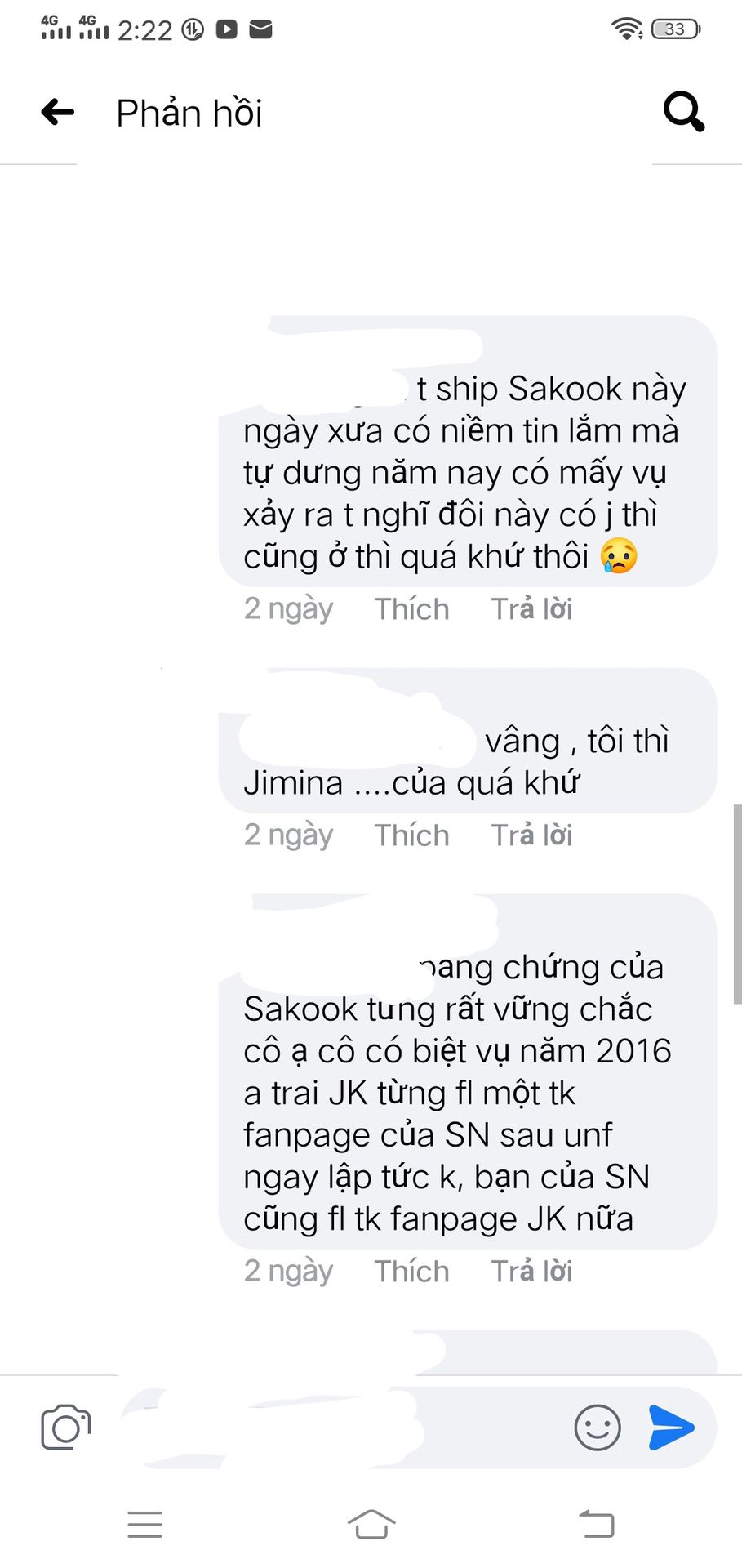Open search with the magnifier icon

coord(684,112)
